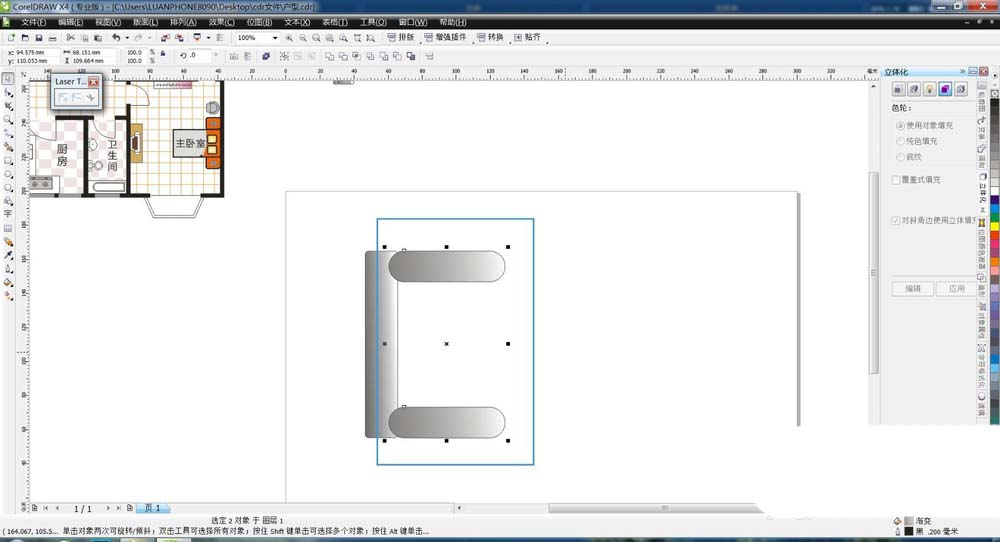Open the 视图(V) menu
Screen dimensions: 1000x542
point(108,22)
